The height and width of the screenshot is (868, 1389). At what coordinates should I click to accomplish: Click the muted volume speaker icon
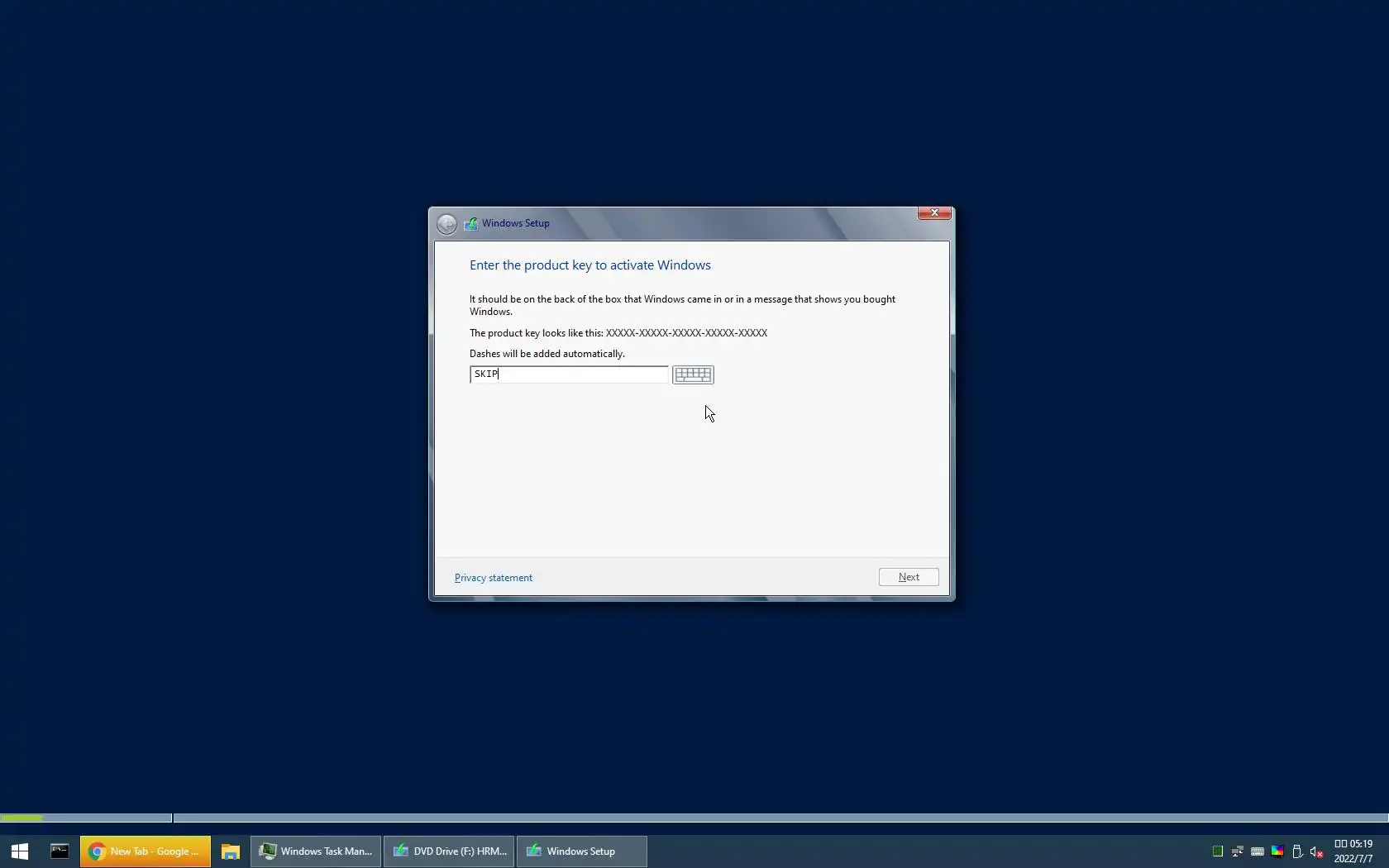pyautogui.click(x=1317, y=851)
